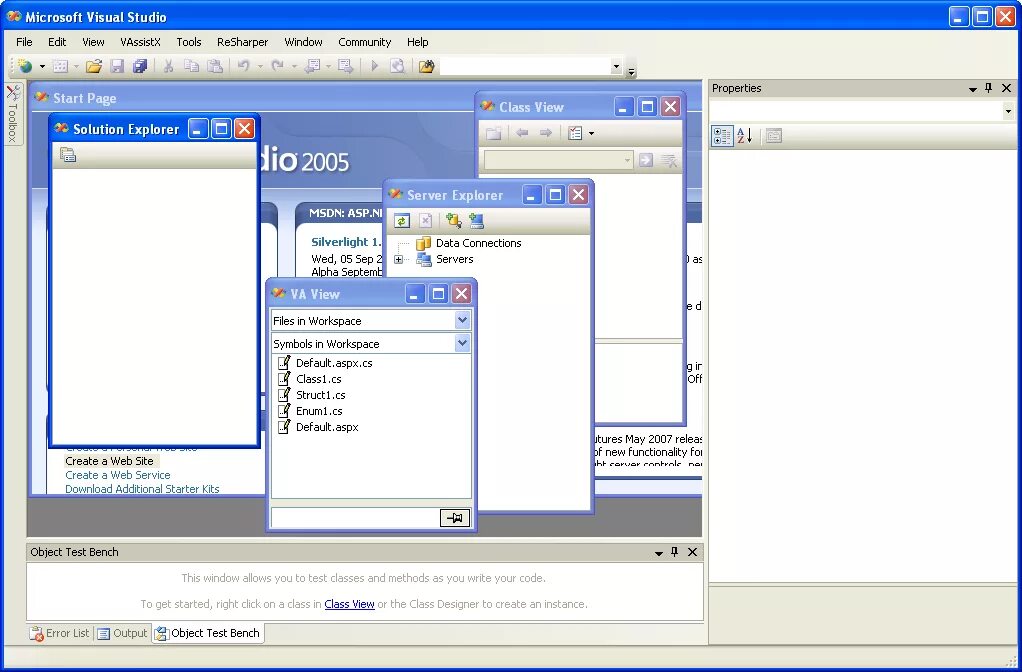Click the Start Debugging play icon
This screenshot has height=672, width=1022.
374,66
